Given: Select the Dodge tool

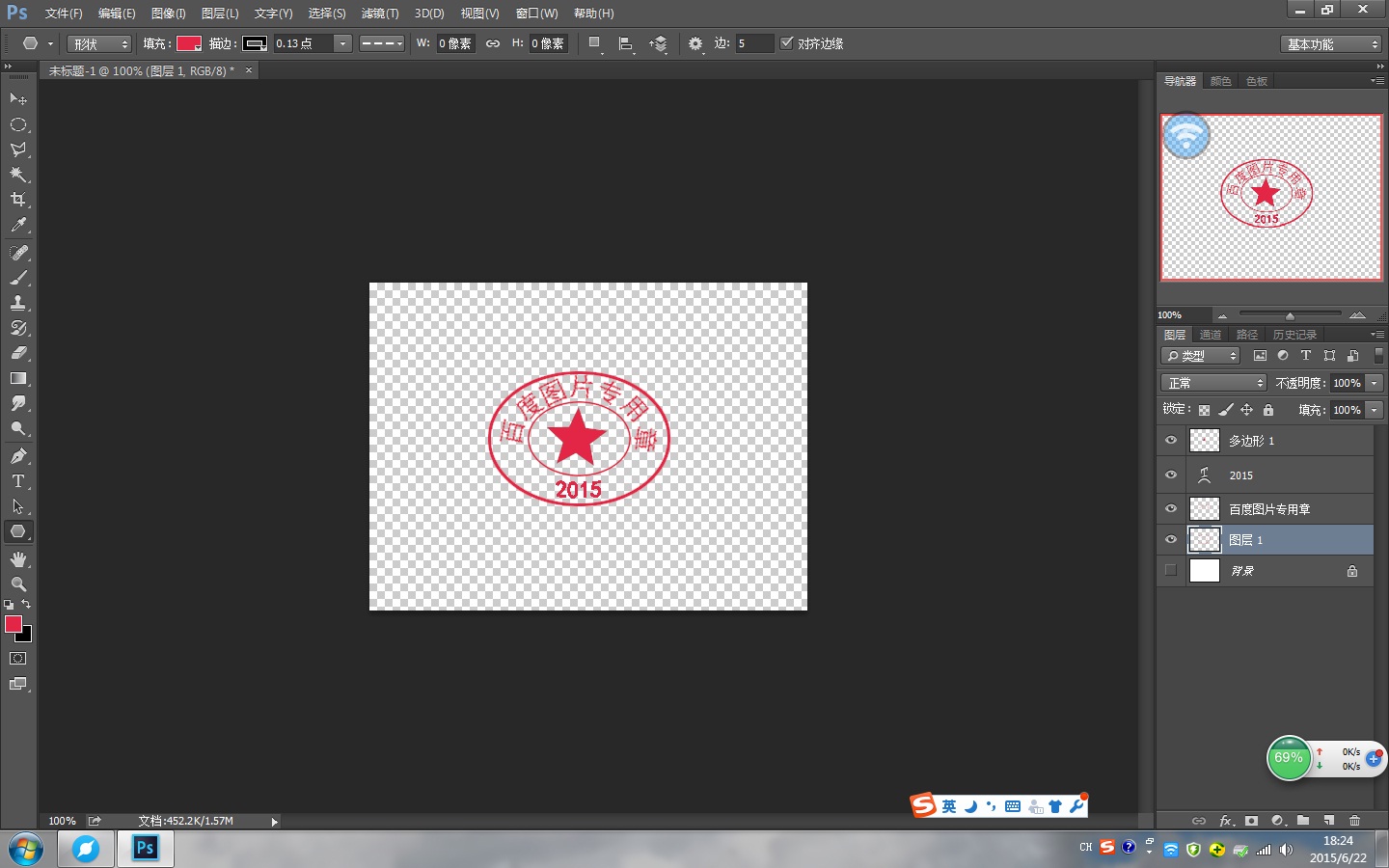Looking at the screenshot, I should point(17,428).
